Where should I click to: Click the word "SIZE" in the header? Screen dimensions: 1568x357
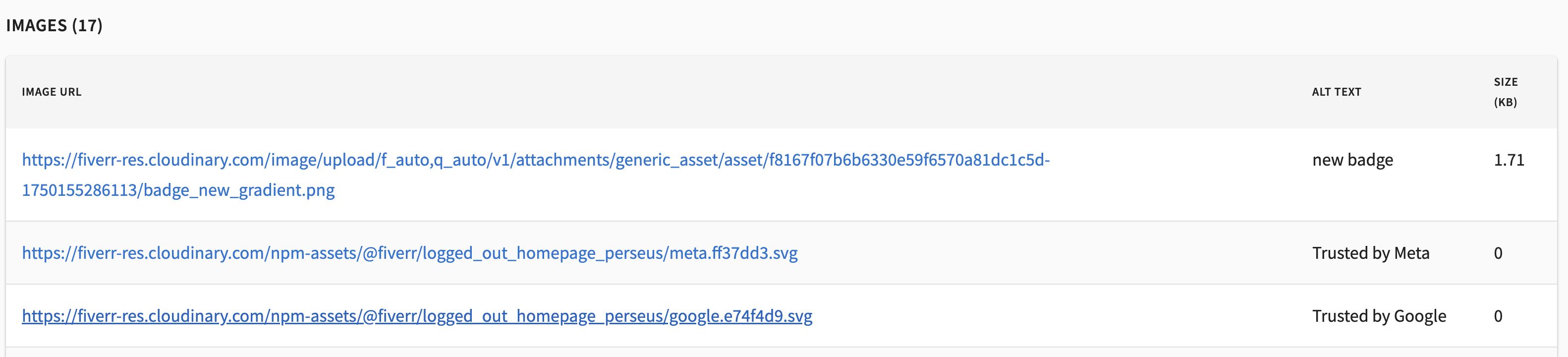pyautogui.click(x=1506, y=82)
